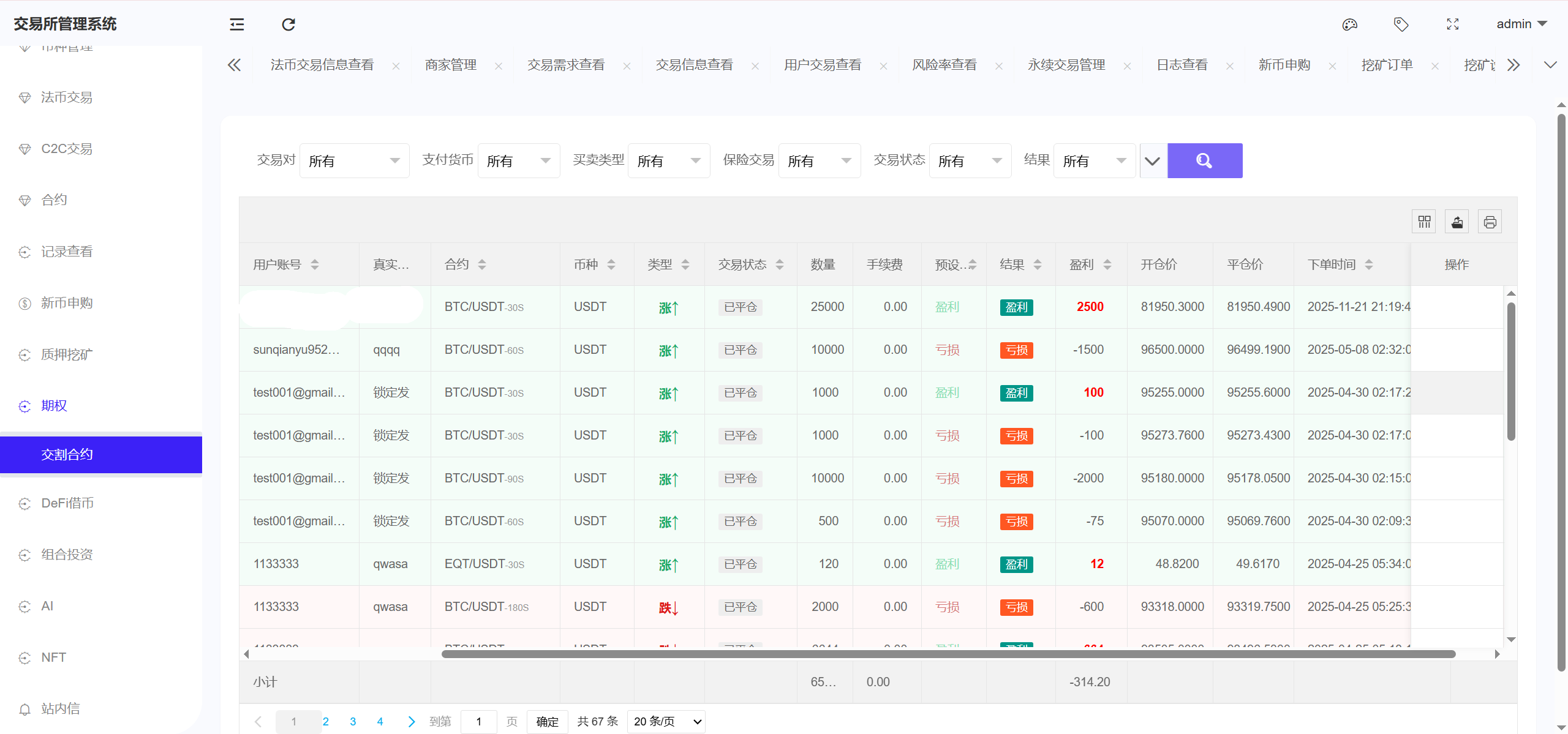Screen dimensions: 1568x734
Task: Click the page number input field
Action: (478, 722)
